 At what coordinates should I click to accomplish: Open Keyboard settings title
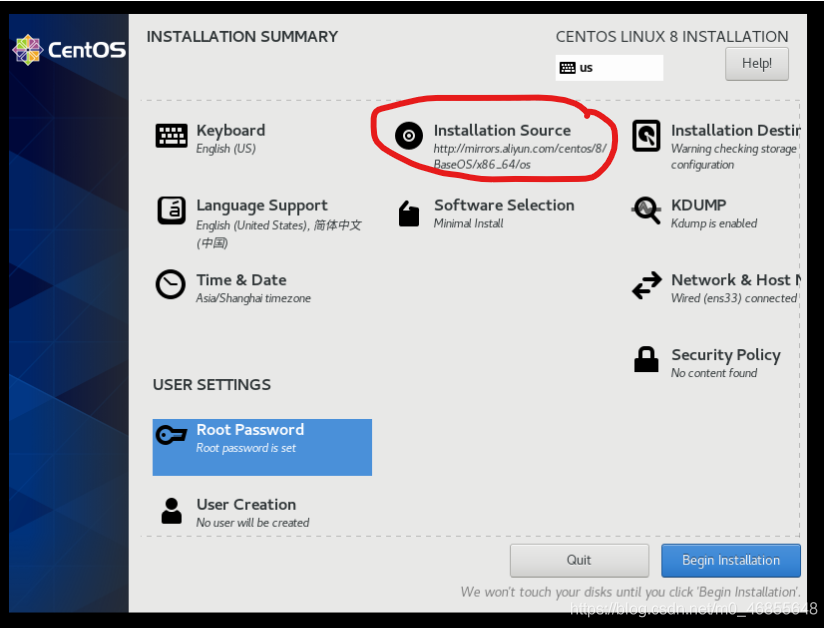pos(231,130)
